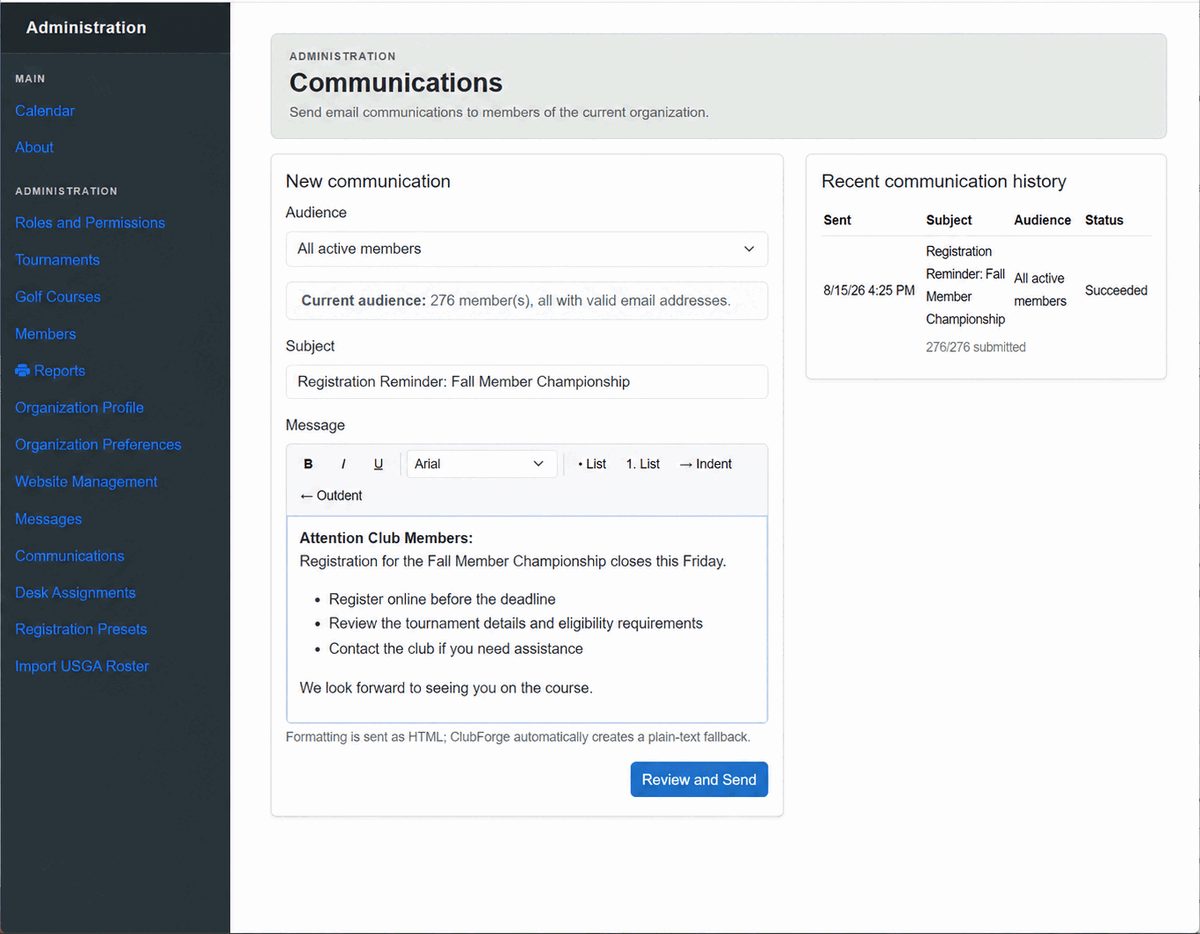Click the Review the tournament details bullet

pos(516,624)
